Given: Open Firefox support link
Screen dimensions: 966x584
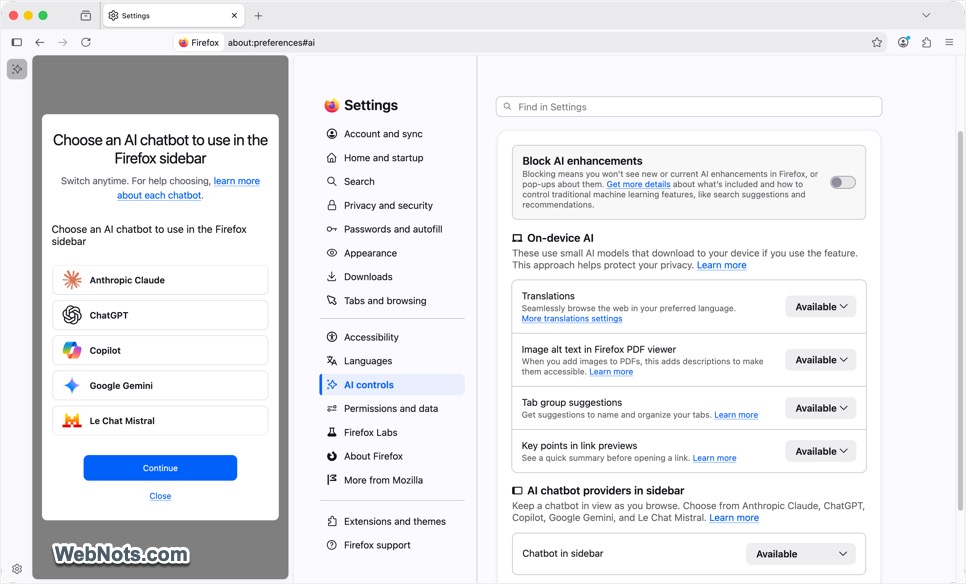Looking at the screenshot, I should coord(392,545).
